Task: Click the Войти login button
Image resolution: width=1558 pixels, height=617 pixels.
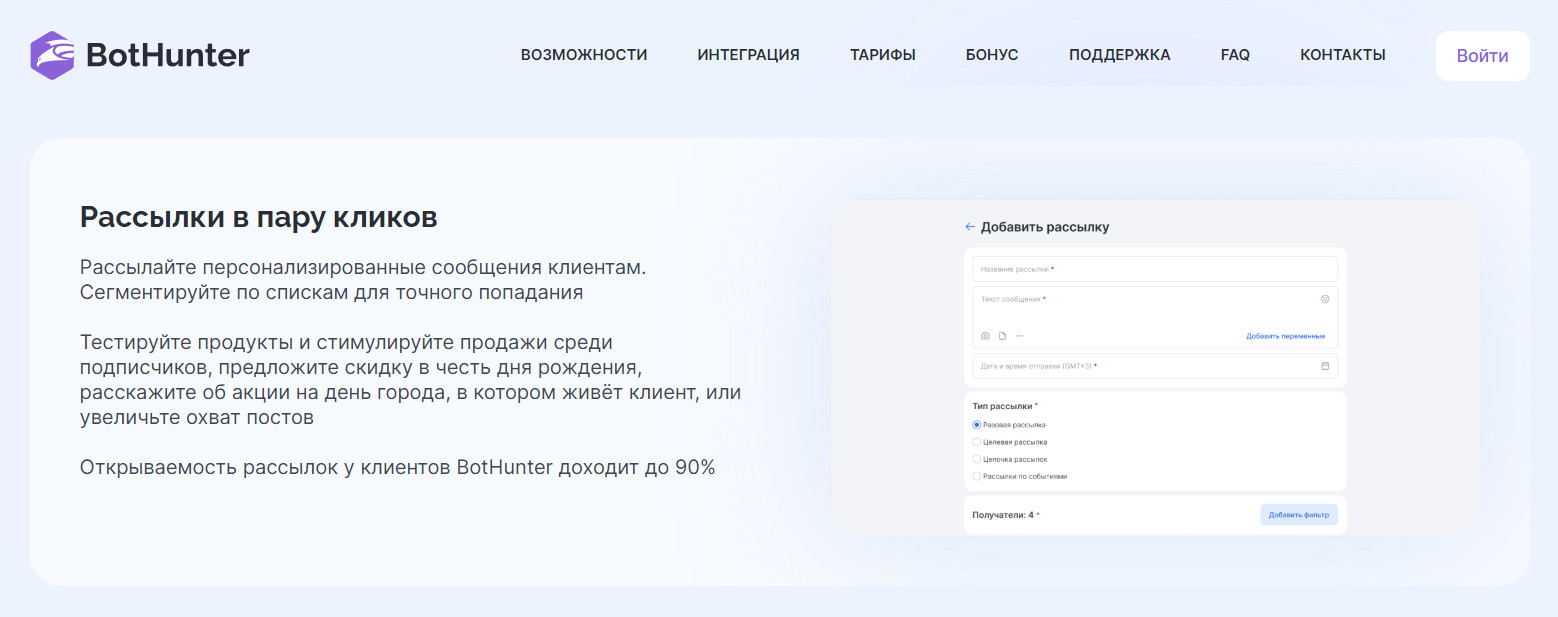Action: point(1482,56)
